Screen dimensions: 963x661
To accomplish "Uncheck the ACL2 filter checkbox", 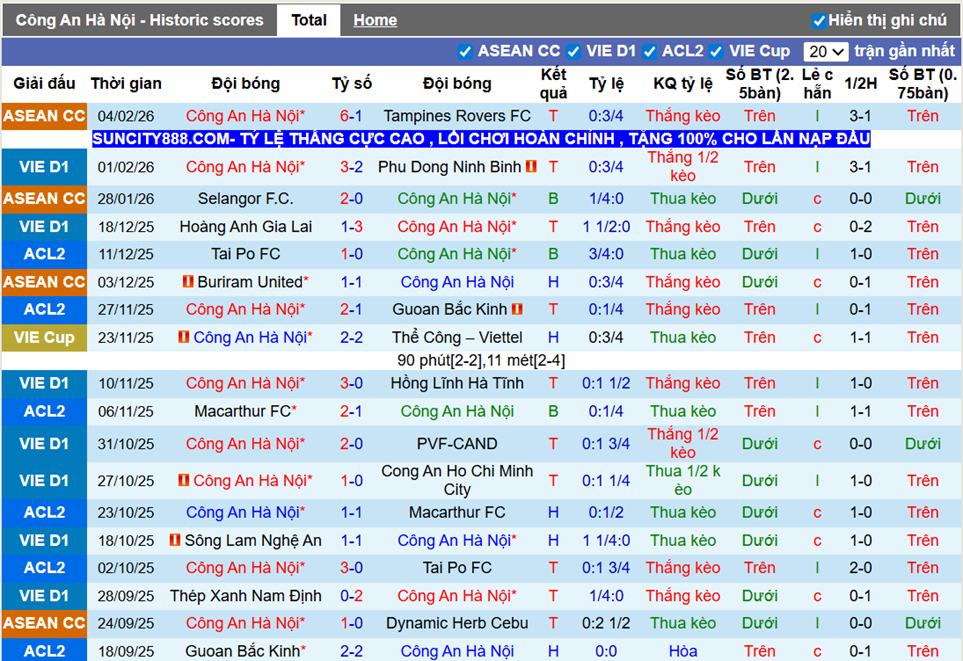I will click(649, 52).
